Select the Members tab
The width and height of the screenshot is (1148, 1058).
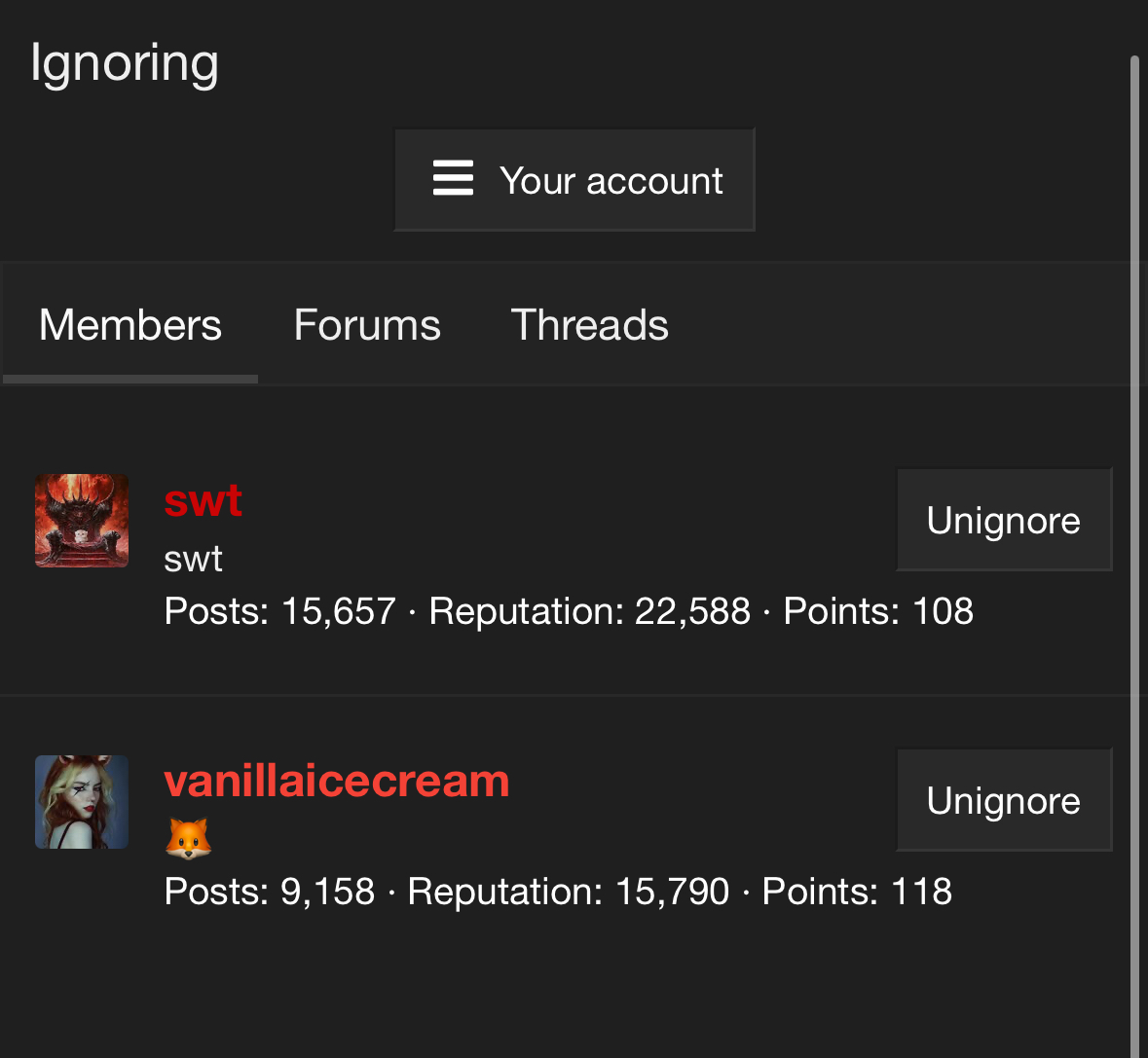click(x=130, y=325)
